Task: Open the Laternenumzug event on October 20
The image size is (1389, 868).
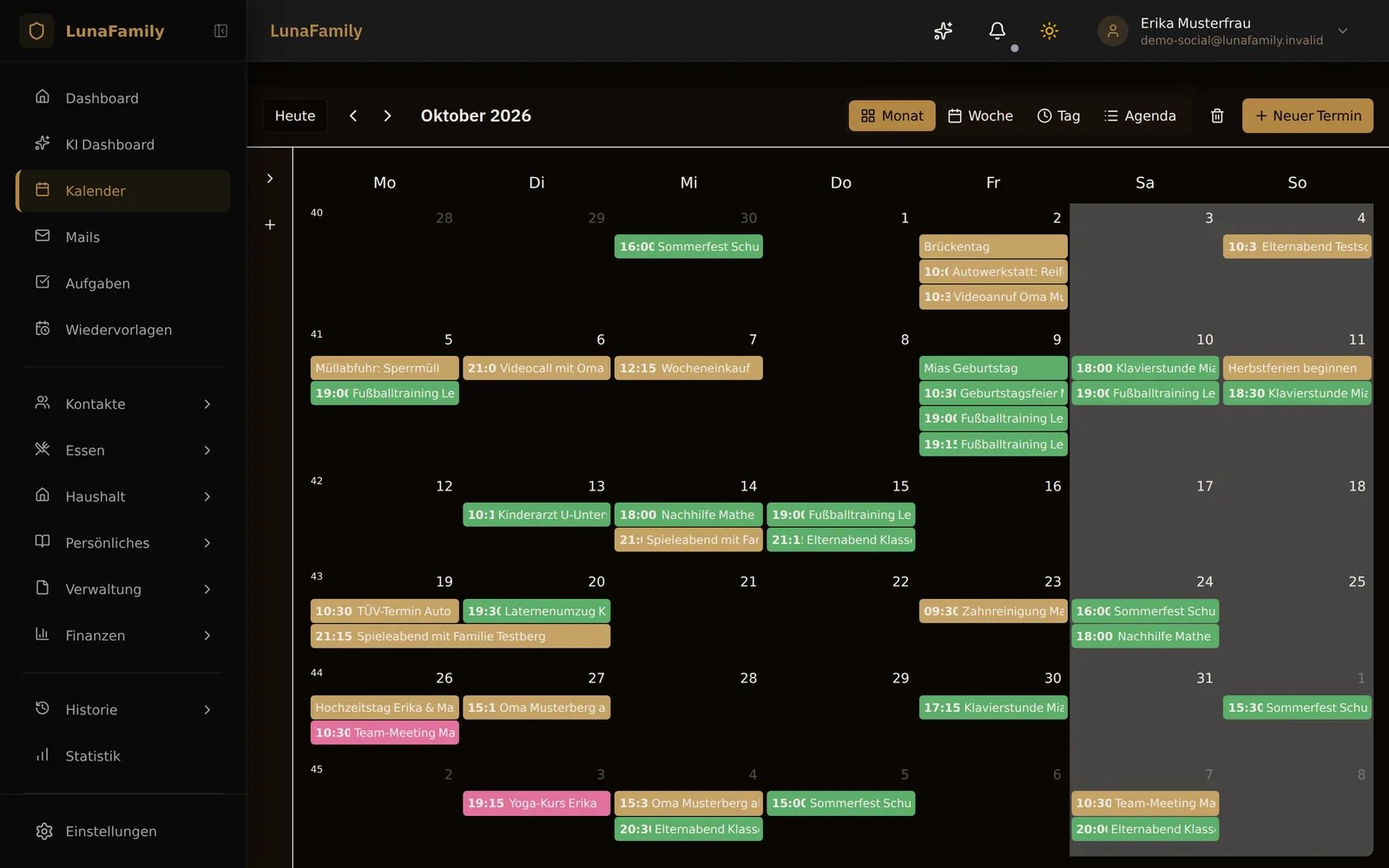Action: pos(537,611)
